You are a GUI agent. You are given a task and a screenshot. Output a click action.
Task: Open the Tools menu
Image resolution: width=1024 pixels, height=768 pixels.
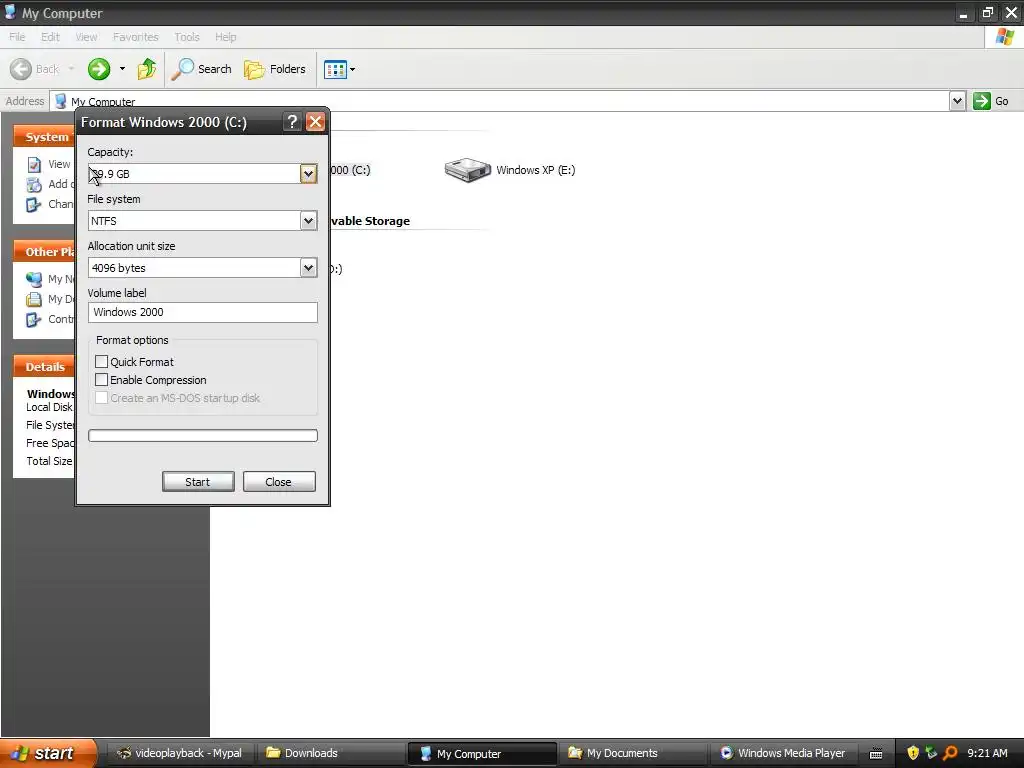pos(187,37)
